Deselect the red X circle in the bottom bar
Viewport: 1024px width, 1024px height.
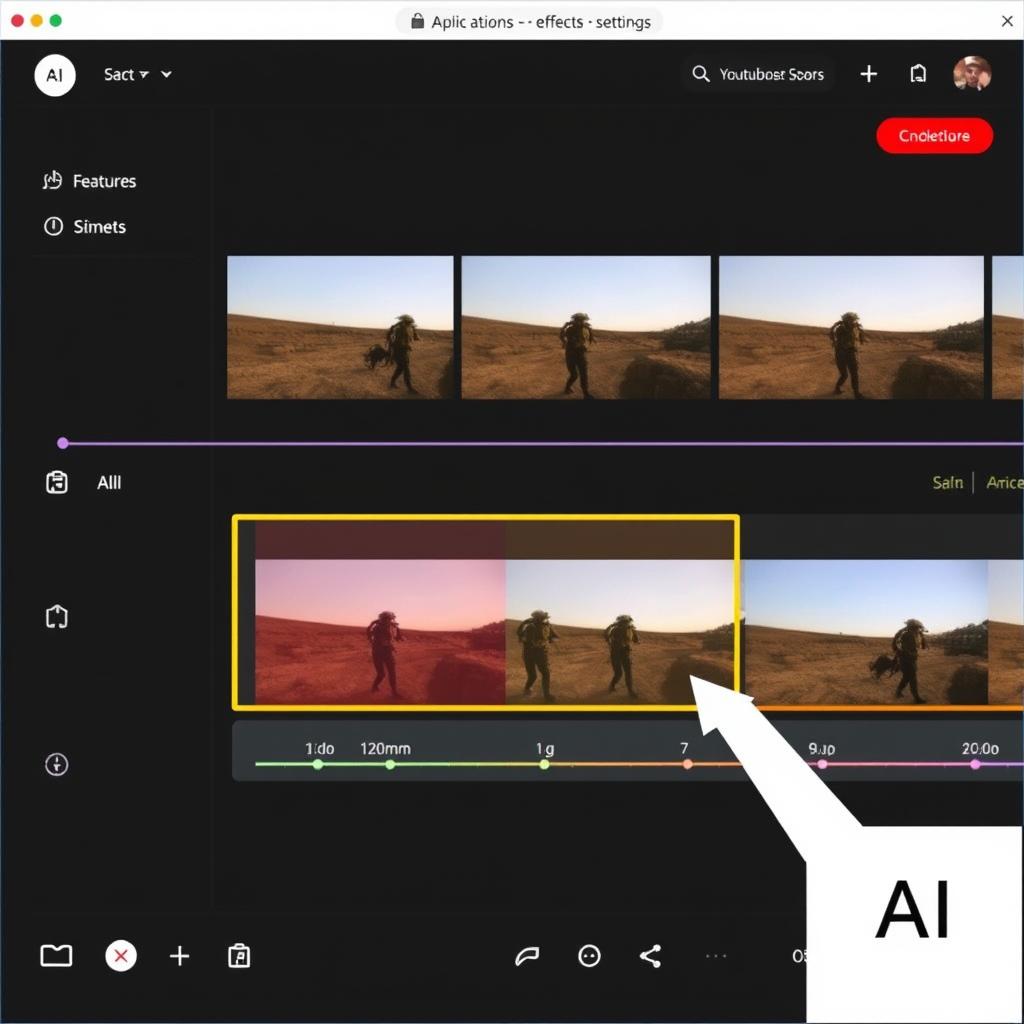click(x=121, y=956)
